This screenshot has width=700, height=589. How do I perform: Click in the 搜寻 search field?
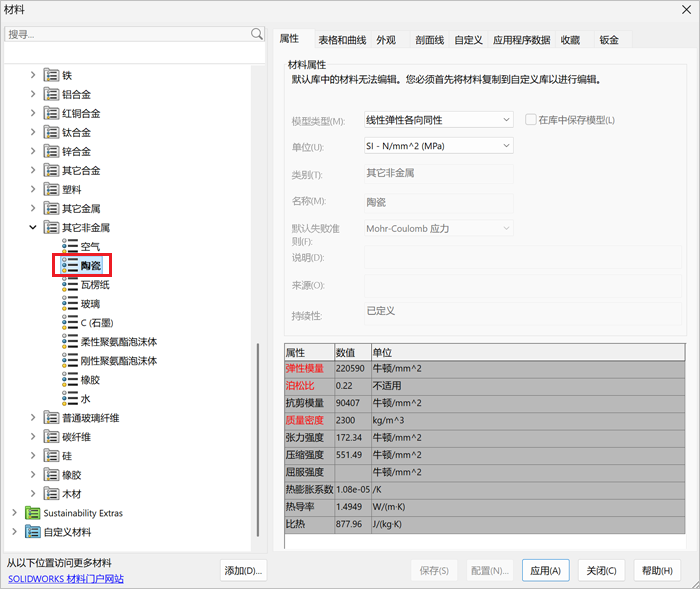pos(127,34)
